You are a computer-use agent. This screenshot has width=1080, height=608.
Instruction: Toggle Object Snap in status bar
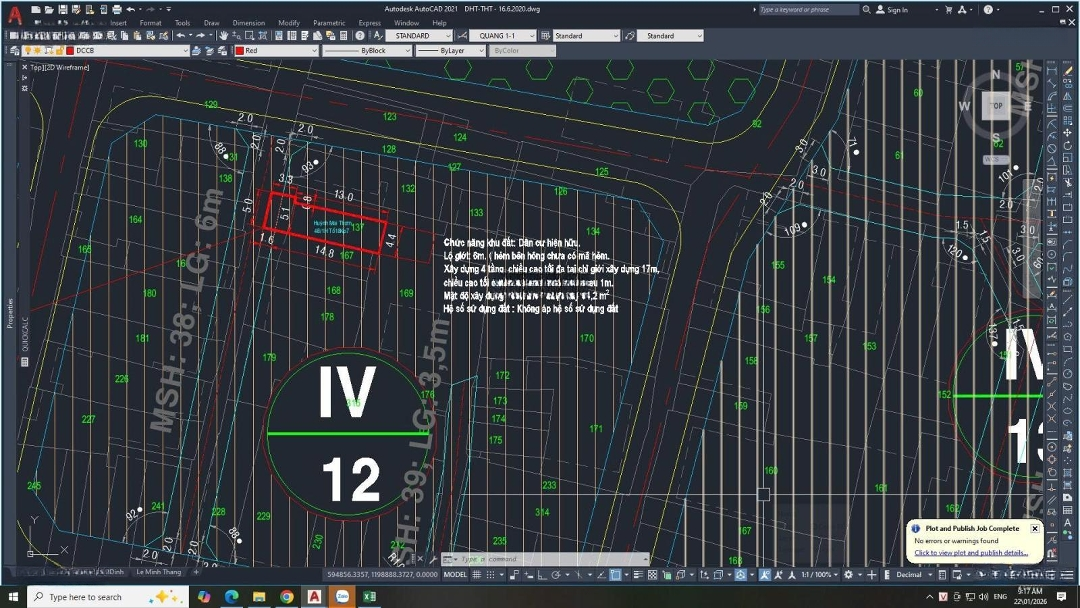click(x=615, y=575)
